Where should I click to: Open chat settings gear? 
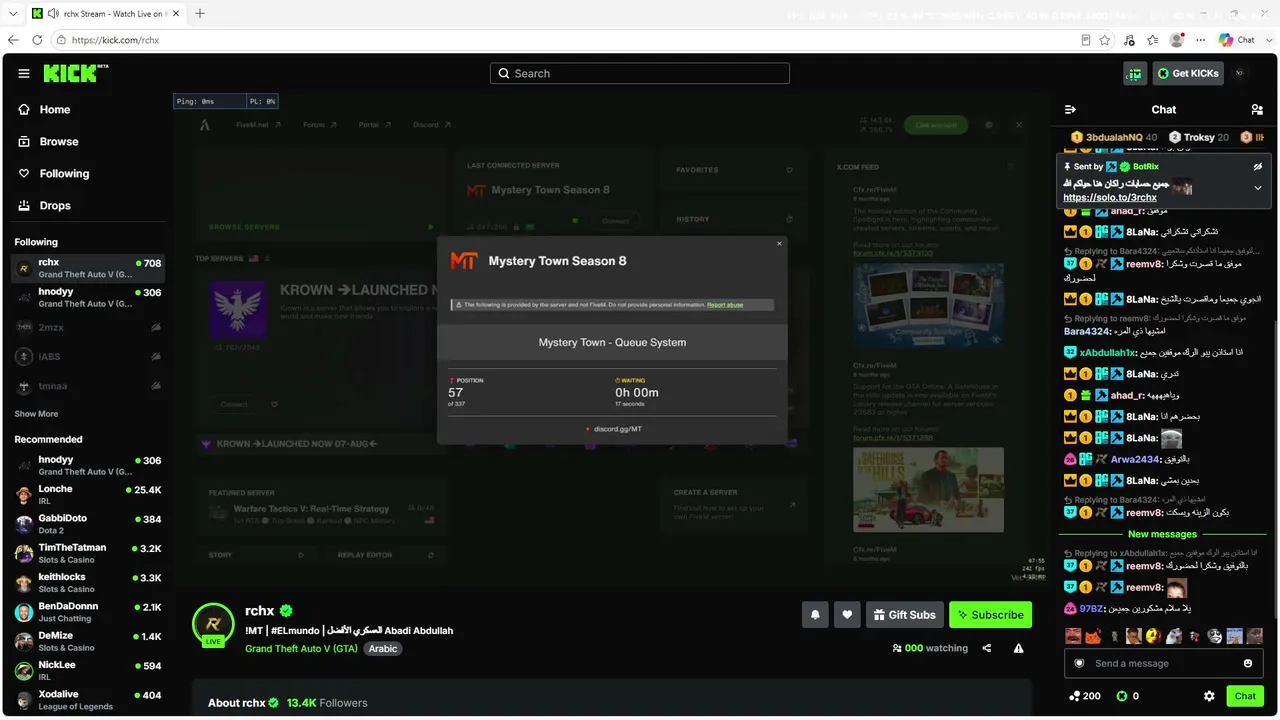click(x=1209, y=696)
